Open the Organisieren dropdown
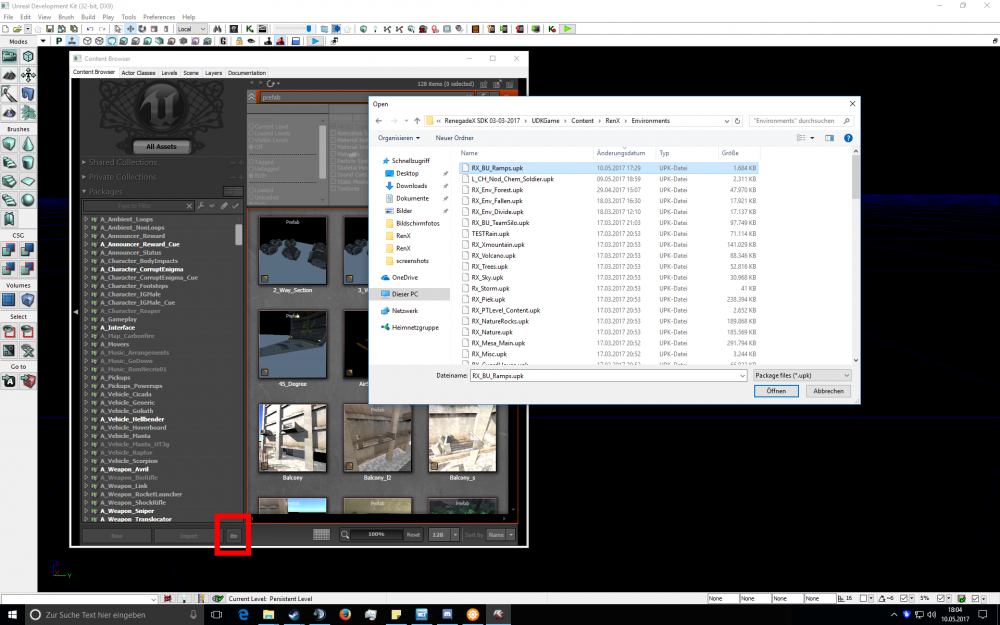 click(x=399, y=138)
